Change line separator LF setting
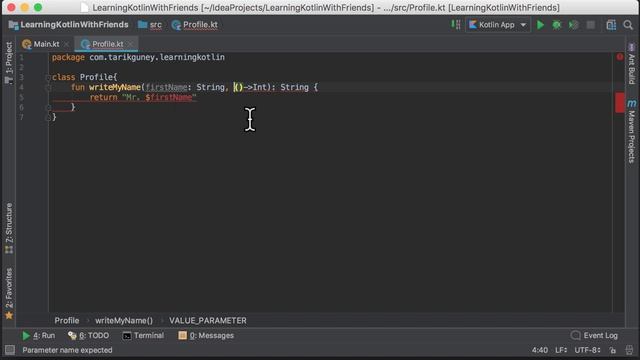Viewport: 640px width, 360px height. [x=561, y=350]
